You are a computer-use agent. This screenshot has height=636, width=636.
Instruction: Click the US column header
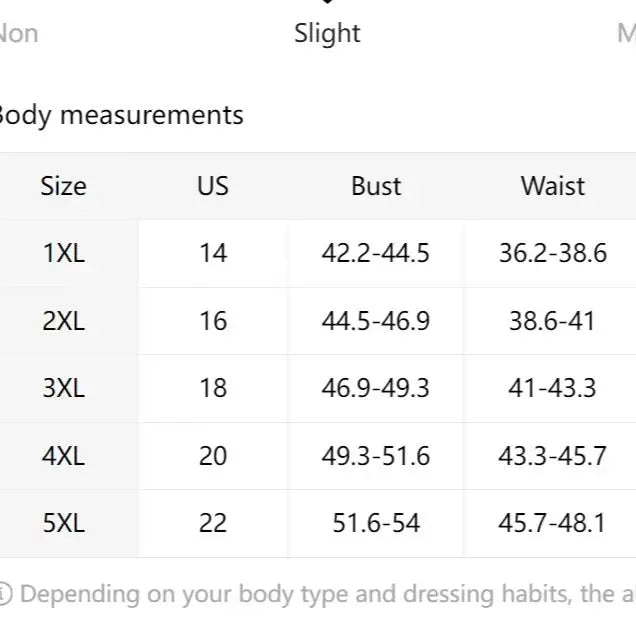click(x=213, y=186)
